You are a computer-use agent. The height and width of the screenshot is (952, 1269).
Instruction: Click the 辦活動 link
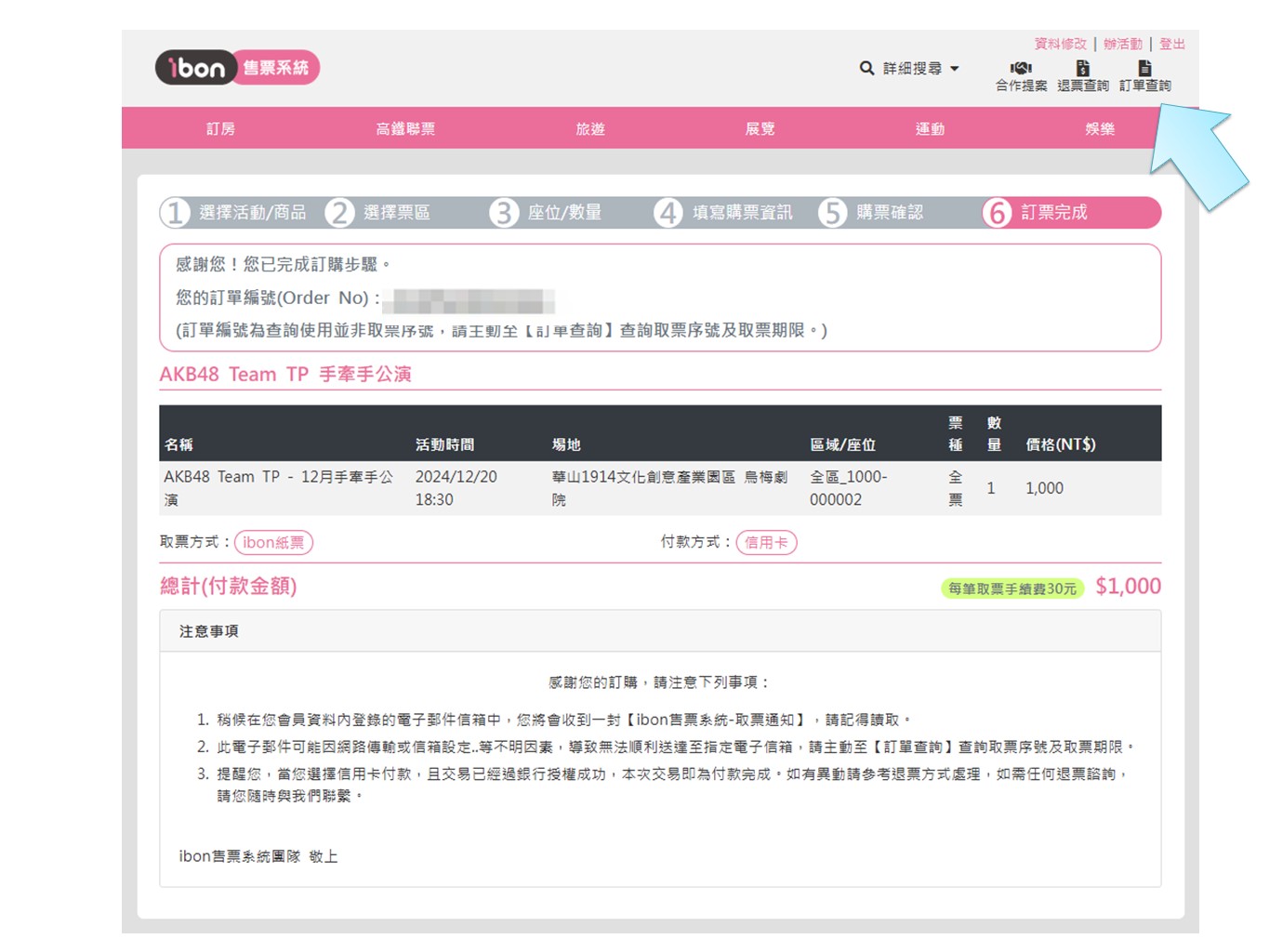(1122, 44)
